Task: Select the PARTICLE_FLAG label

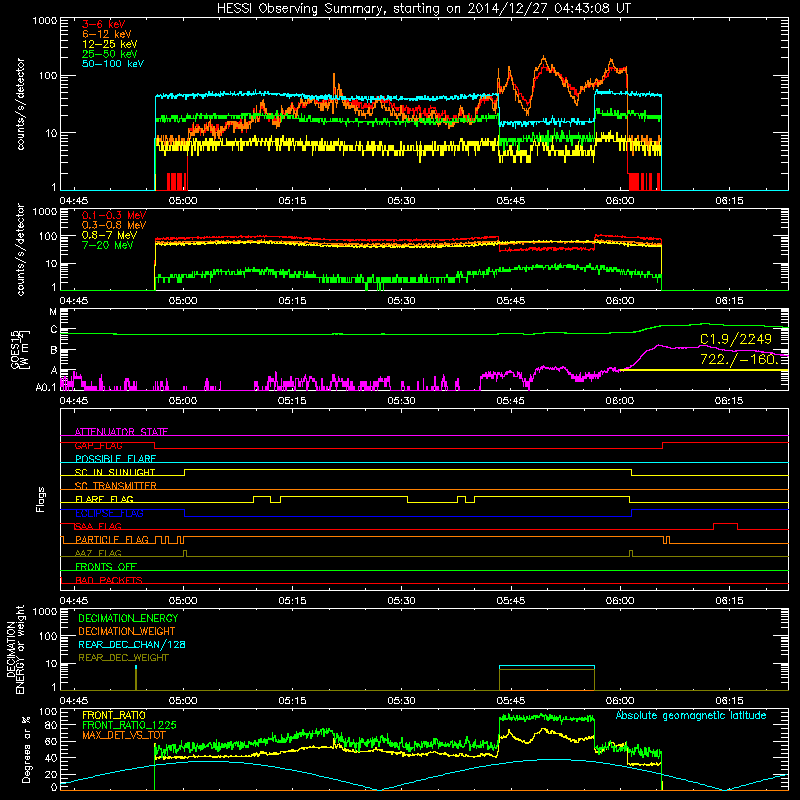Action: pos(112,540)
